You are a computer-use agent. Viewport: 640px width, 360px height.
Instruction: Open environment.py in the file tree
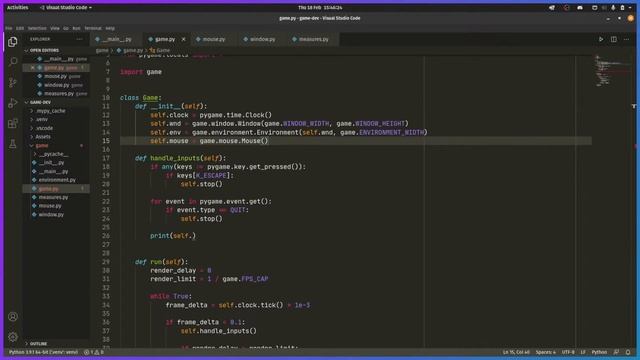[57, 180]
